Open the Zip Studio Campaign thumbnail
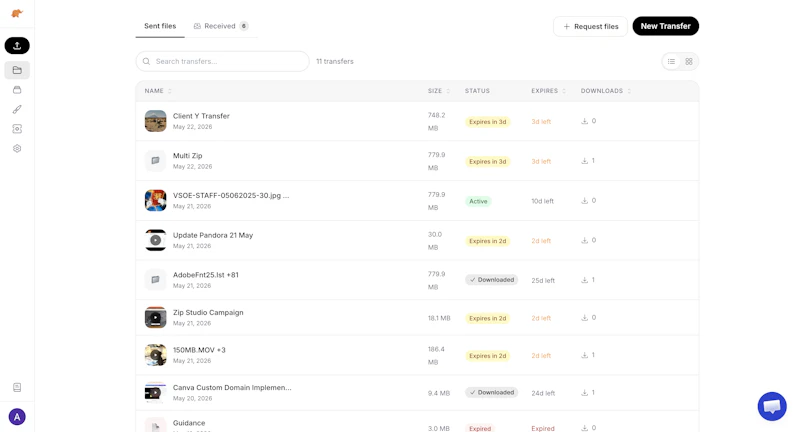The height and width of the screenshot is (432, 800). tap(156, 317)
